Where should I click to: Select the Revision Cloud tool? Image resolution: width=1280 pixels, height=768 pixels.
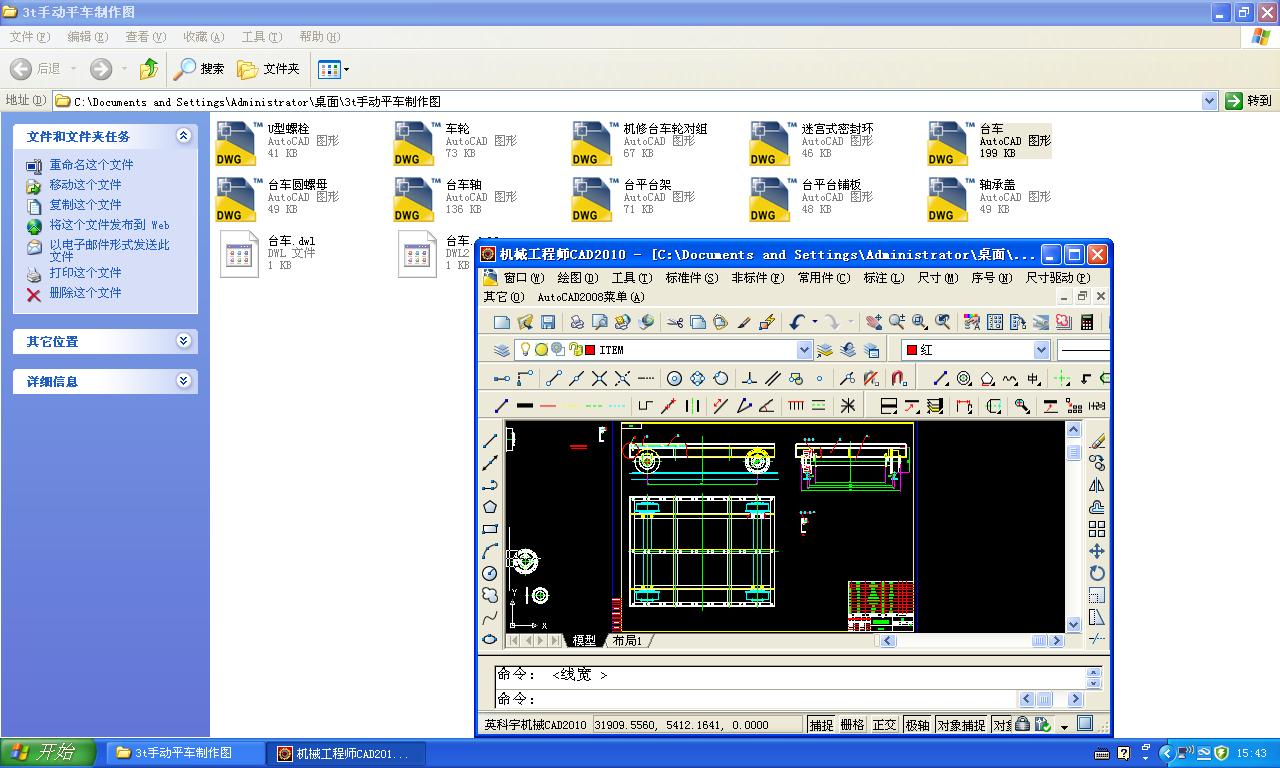(x=490, y=595)
